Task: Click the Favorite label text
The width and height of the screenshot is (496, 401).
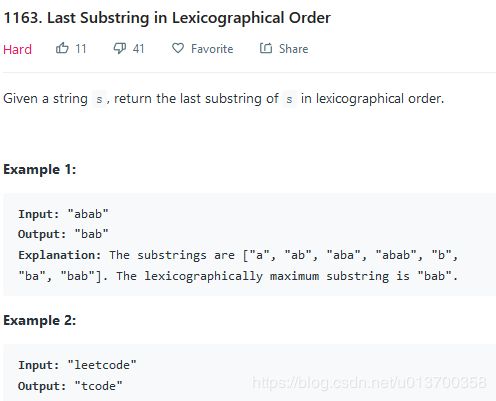Action: click(x=212, y=49)
